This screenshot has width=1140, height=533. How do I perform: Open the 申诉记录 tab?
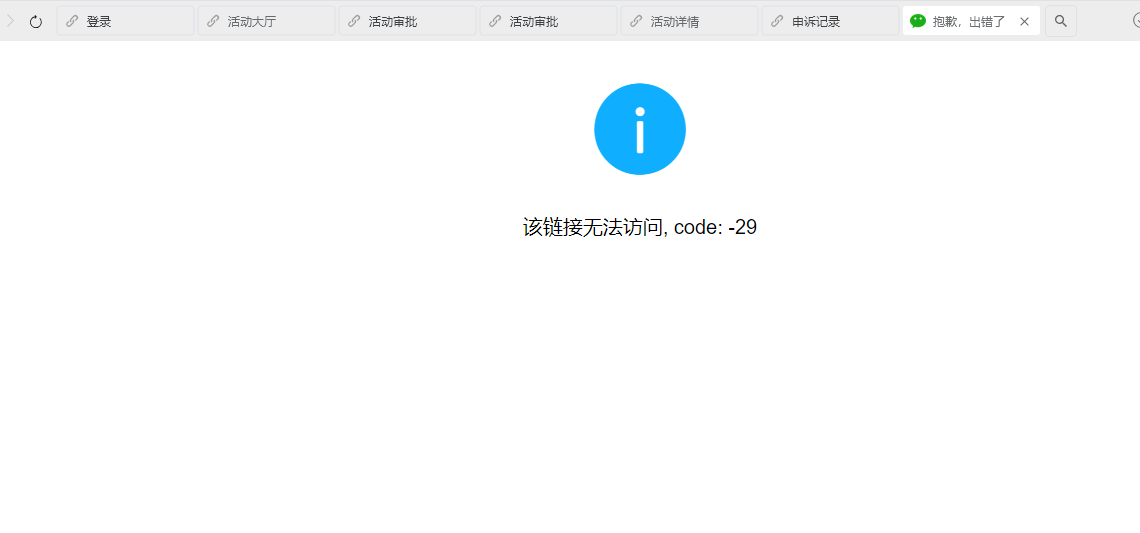pyautogui.click(x=830, y=21)
